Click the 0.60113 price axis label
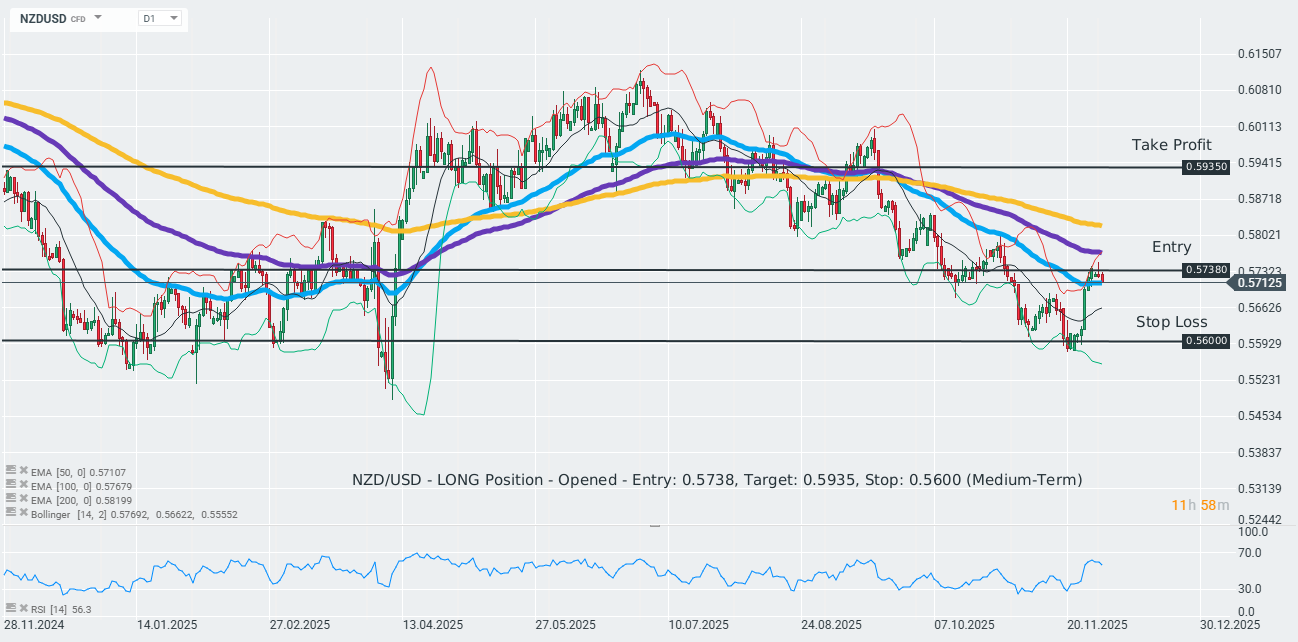The width and height of the screenshot is (1298, 642). [1259, 126]
